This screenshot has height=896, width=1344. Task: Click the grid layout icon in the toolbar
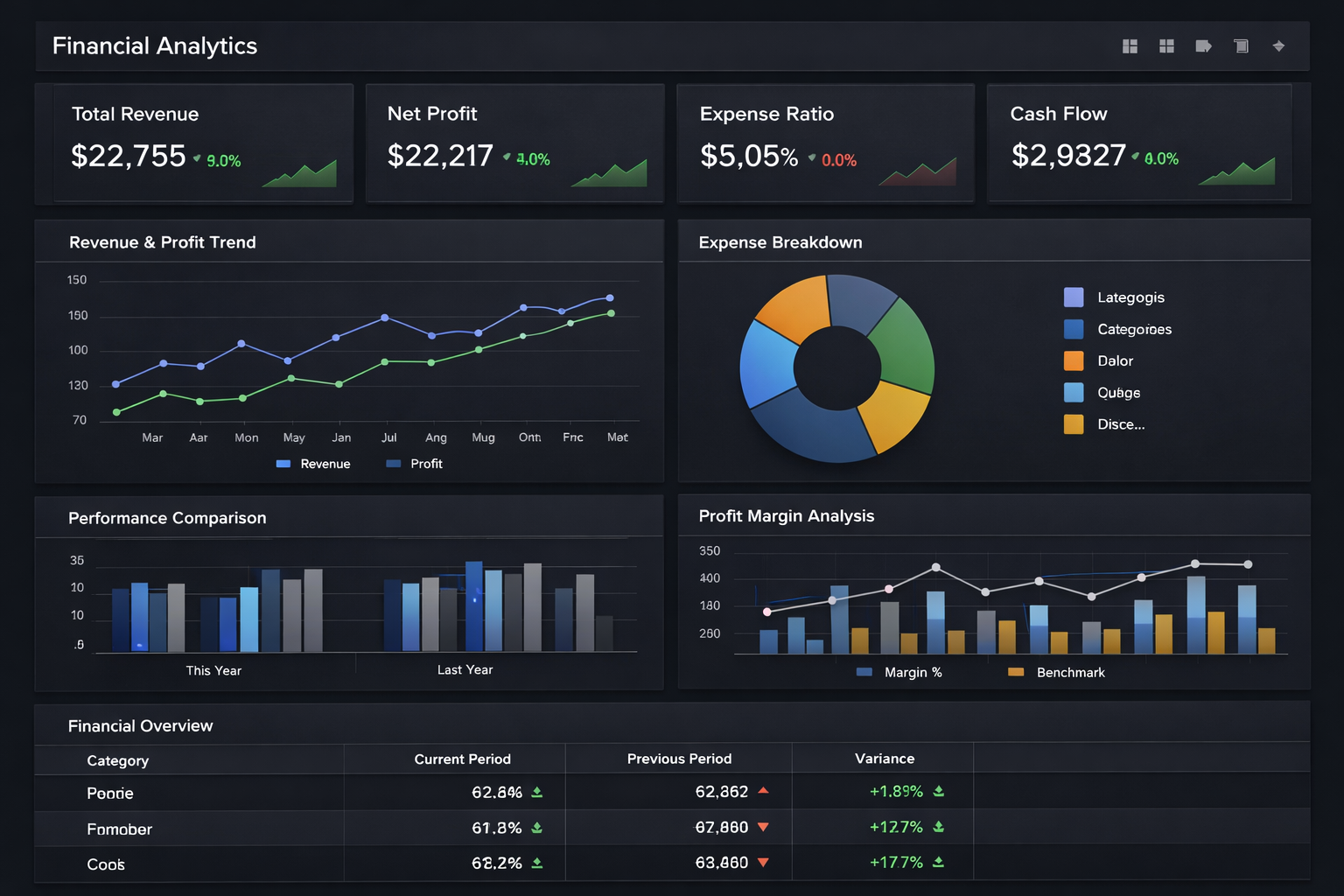(x=1166, y=45)
